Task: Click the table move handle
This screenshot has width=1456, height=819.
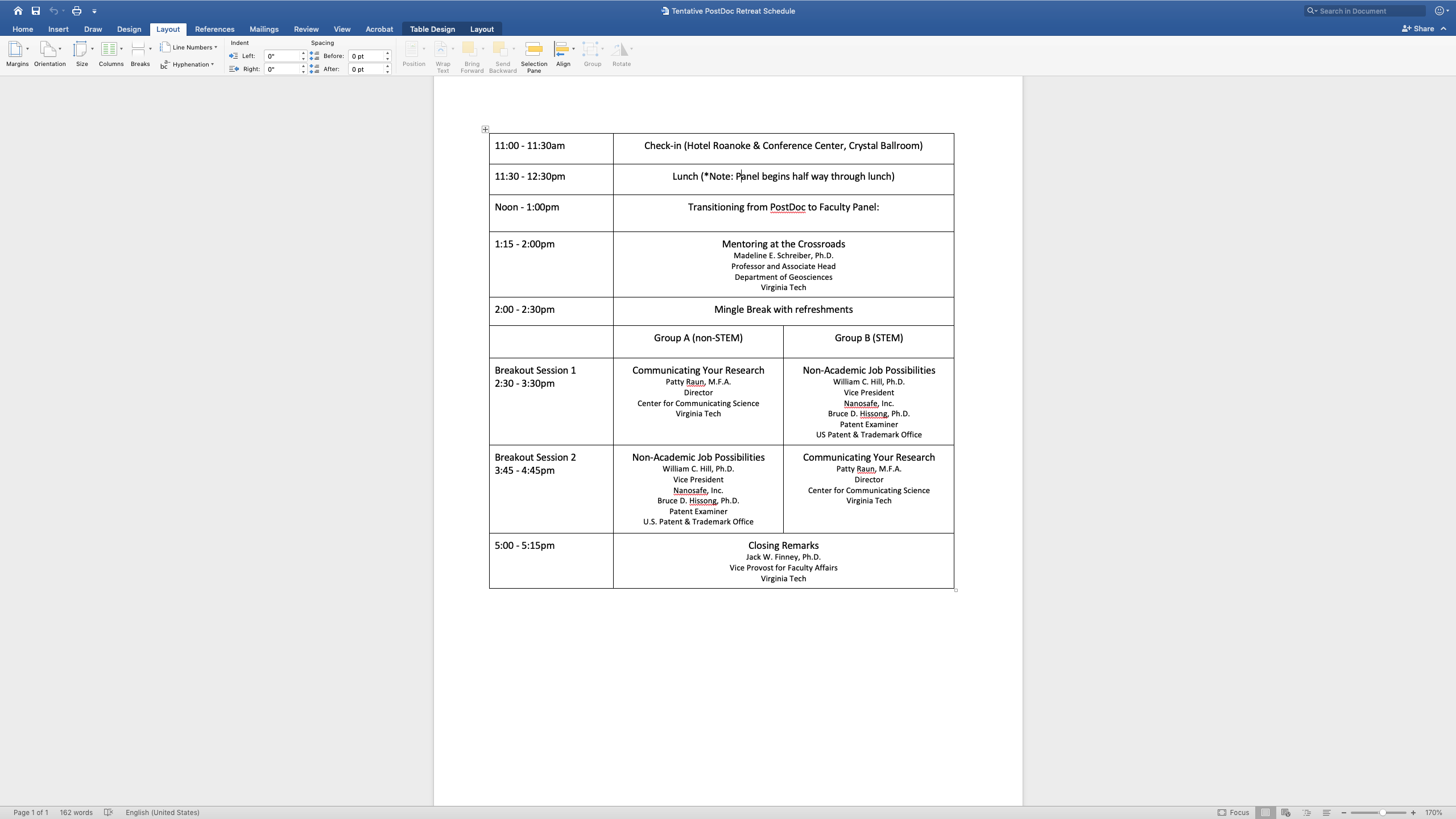Action: 485,130
